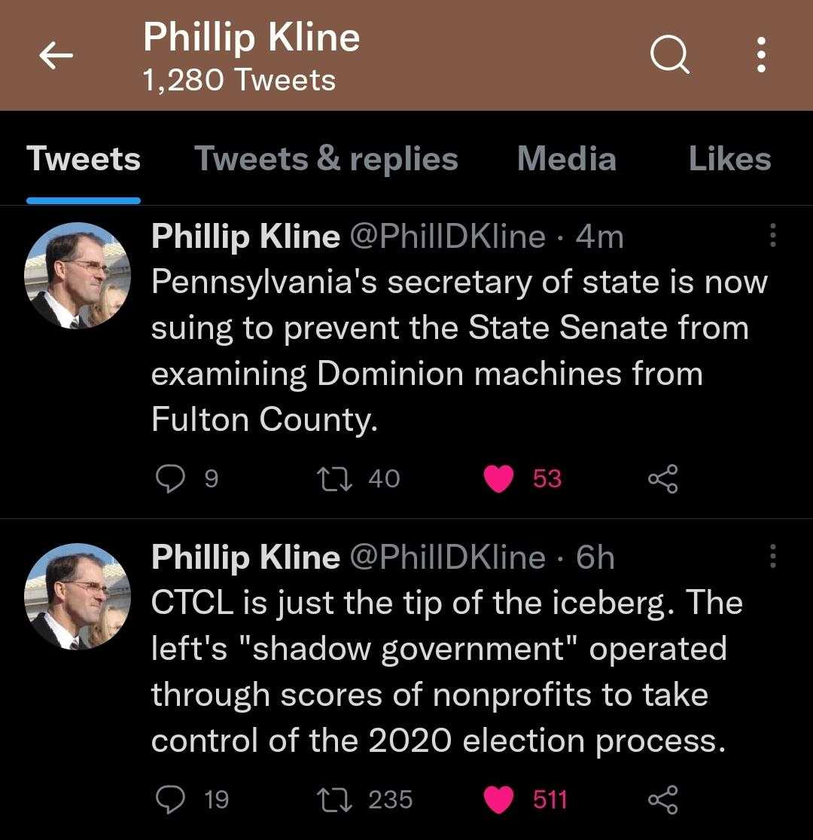Open the Phillip Kline name on first tweet
This screenshot has height=840, width=813.
(245, 236)
